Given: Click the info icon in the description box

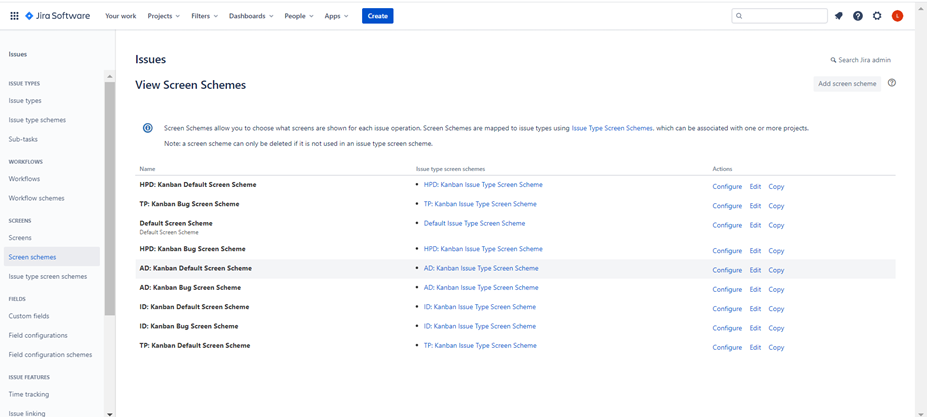Looking at the screenshot, I should click(x=148, y=128).
